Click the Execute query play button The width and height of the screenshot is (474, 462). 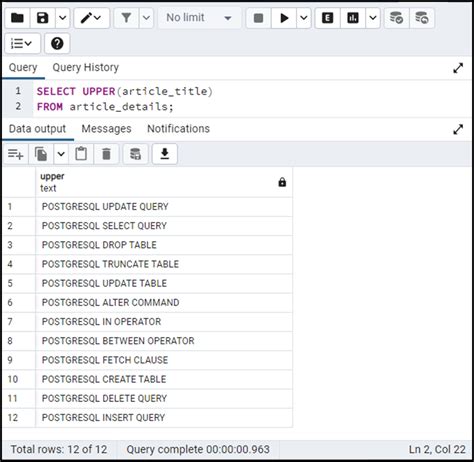284,18
